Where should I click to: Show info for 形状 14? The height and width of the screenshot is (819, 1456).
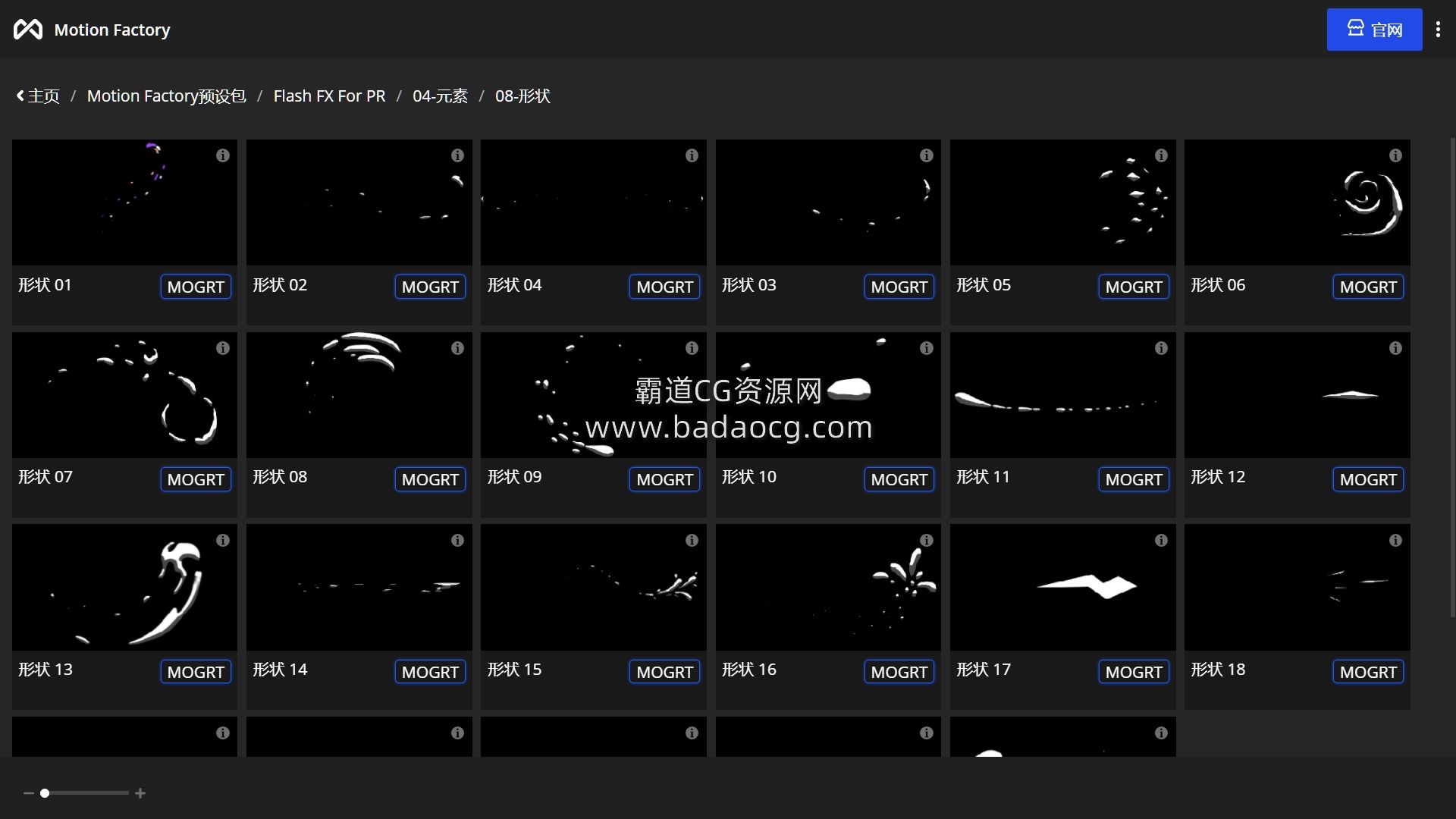(457, 541)
